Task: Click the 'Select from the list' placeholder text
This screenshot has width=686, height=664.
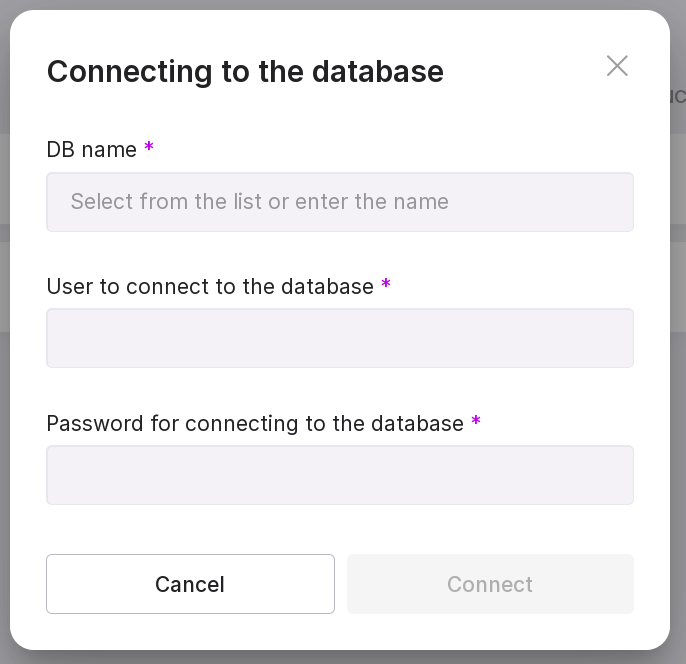Action: pyautogui.click(x=259, y=202)
